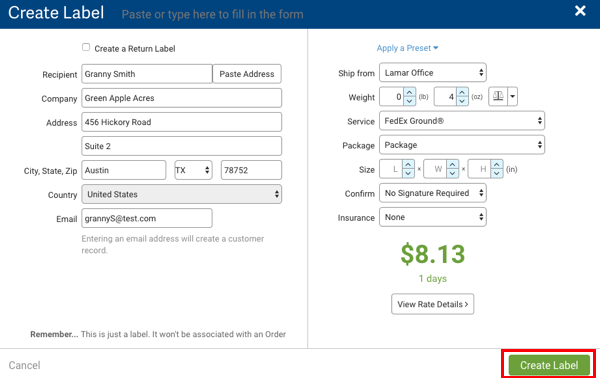Click the $8.13 rate price
This screenshot has width=600, height=378.
pos(433,254)
